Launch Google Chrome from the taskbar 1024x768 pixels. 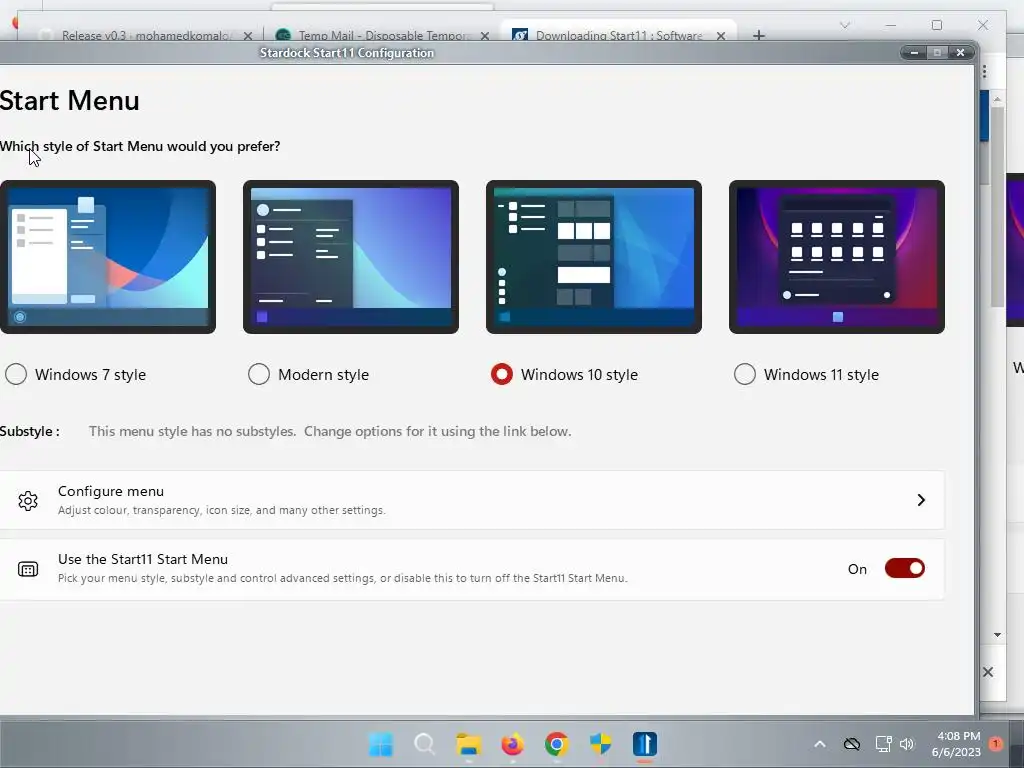click(x=556, y=744)
